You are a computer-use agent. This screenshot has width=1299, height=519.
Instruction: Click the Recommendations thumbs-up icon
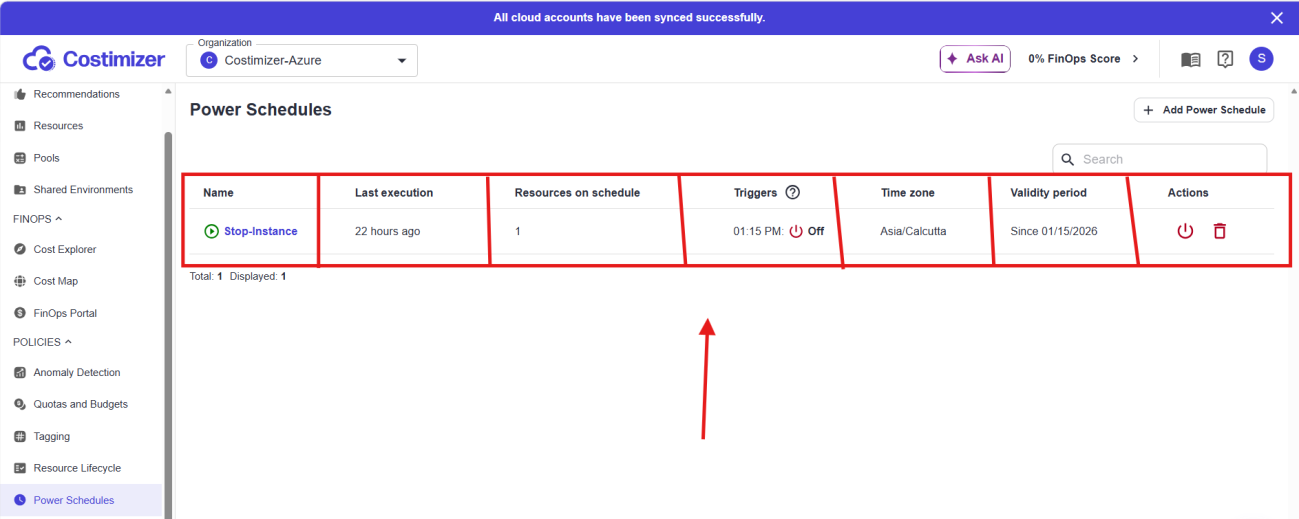(20, 94)
